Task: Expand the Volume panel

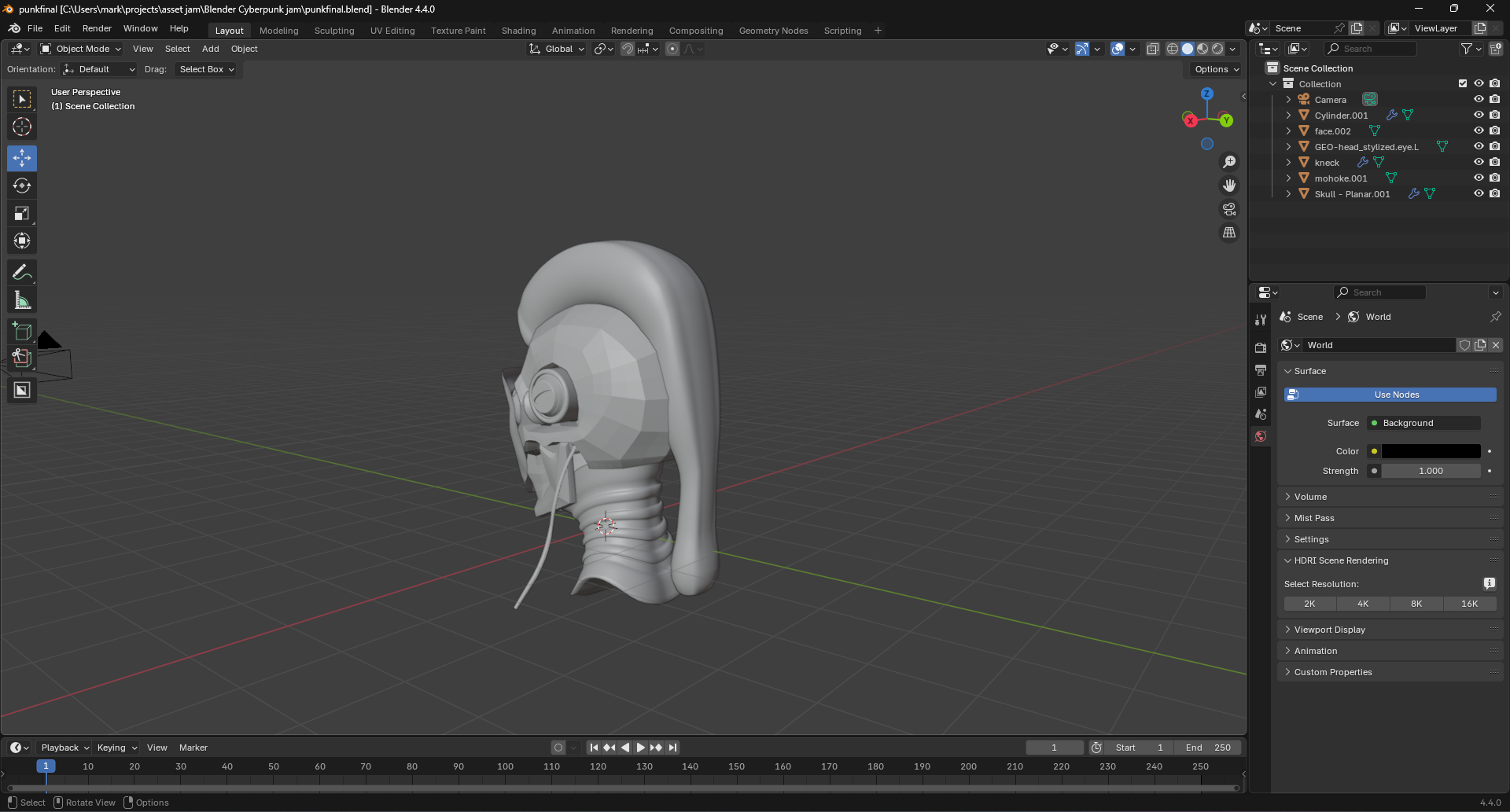Action: (1310, 497)
